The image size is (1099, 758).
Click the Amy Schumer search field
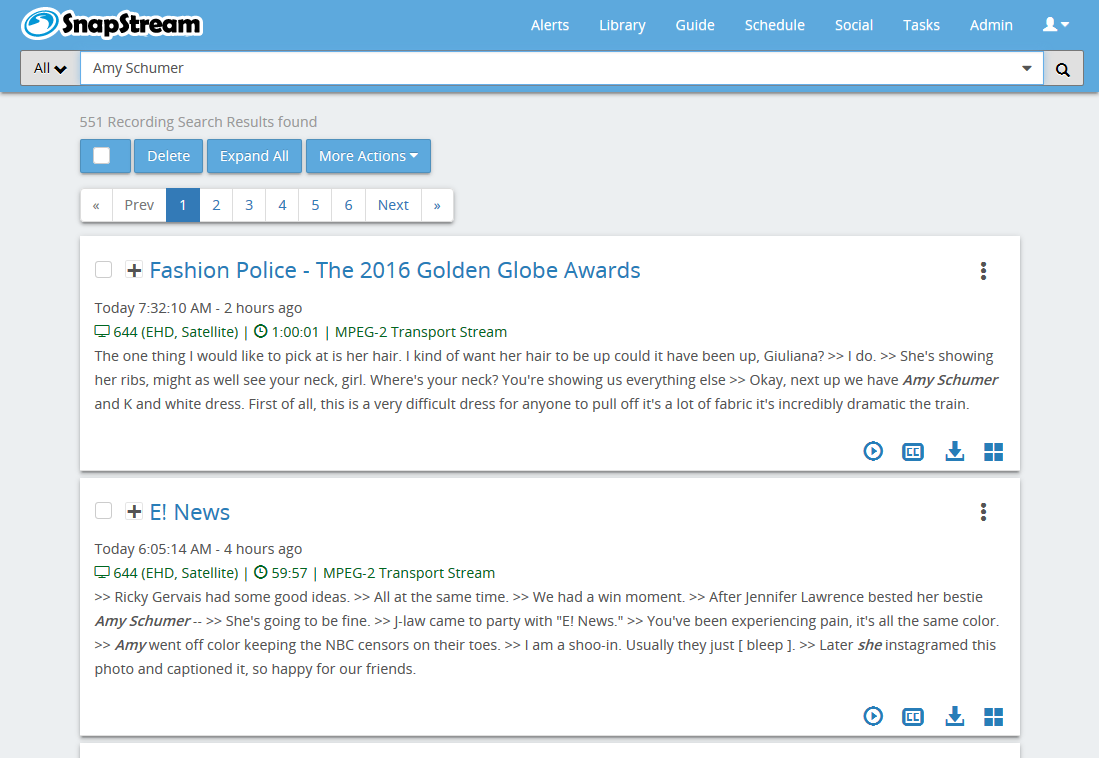pos(550,69)
